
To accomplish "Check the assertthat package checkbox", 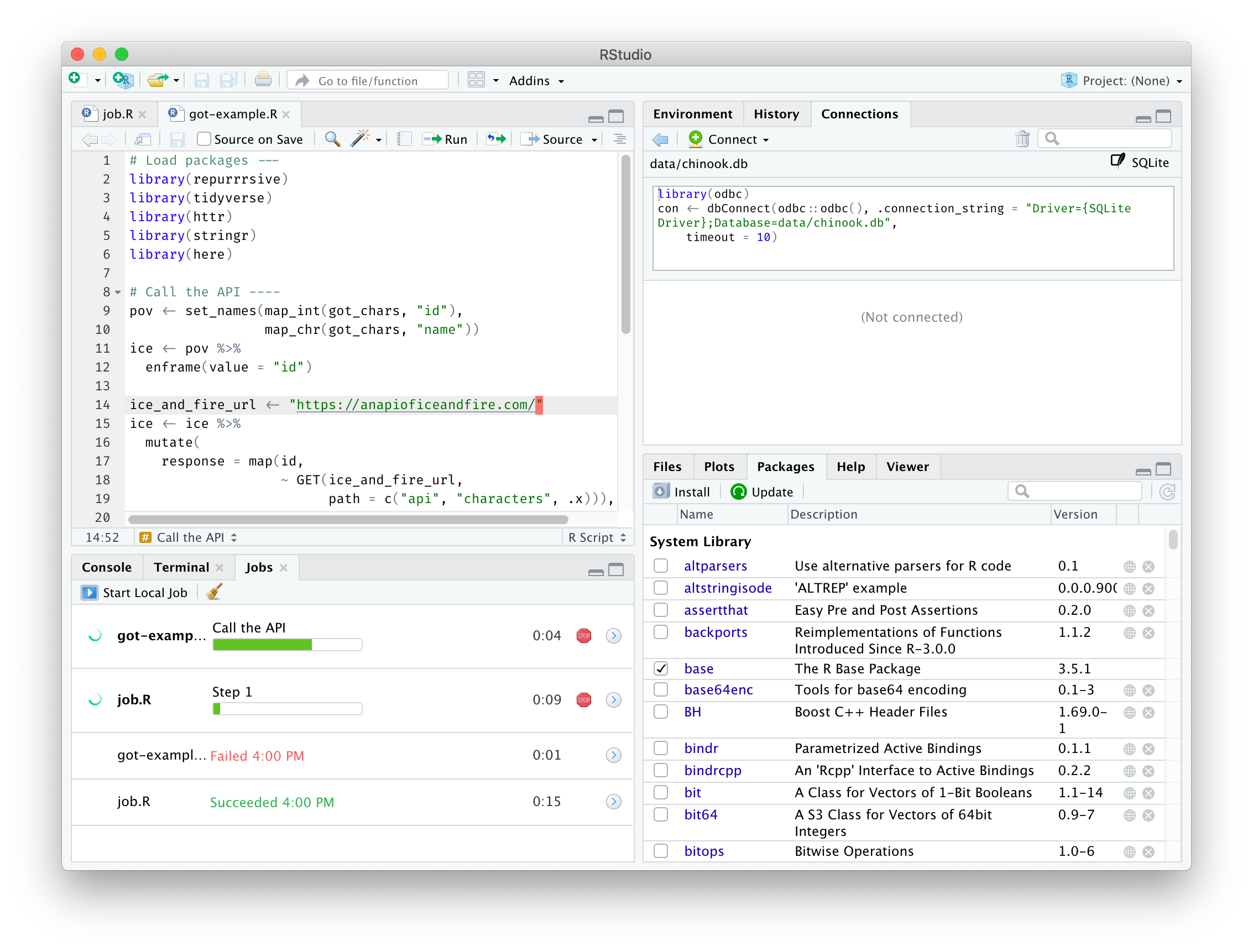I will [x=661, y=610].
